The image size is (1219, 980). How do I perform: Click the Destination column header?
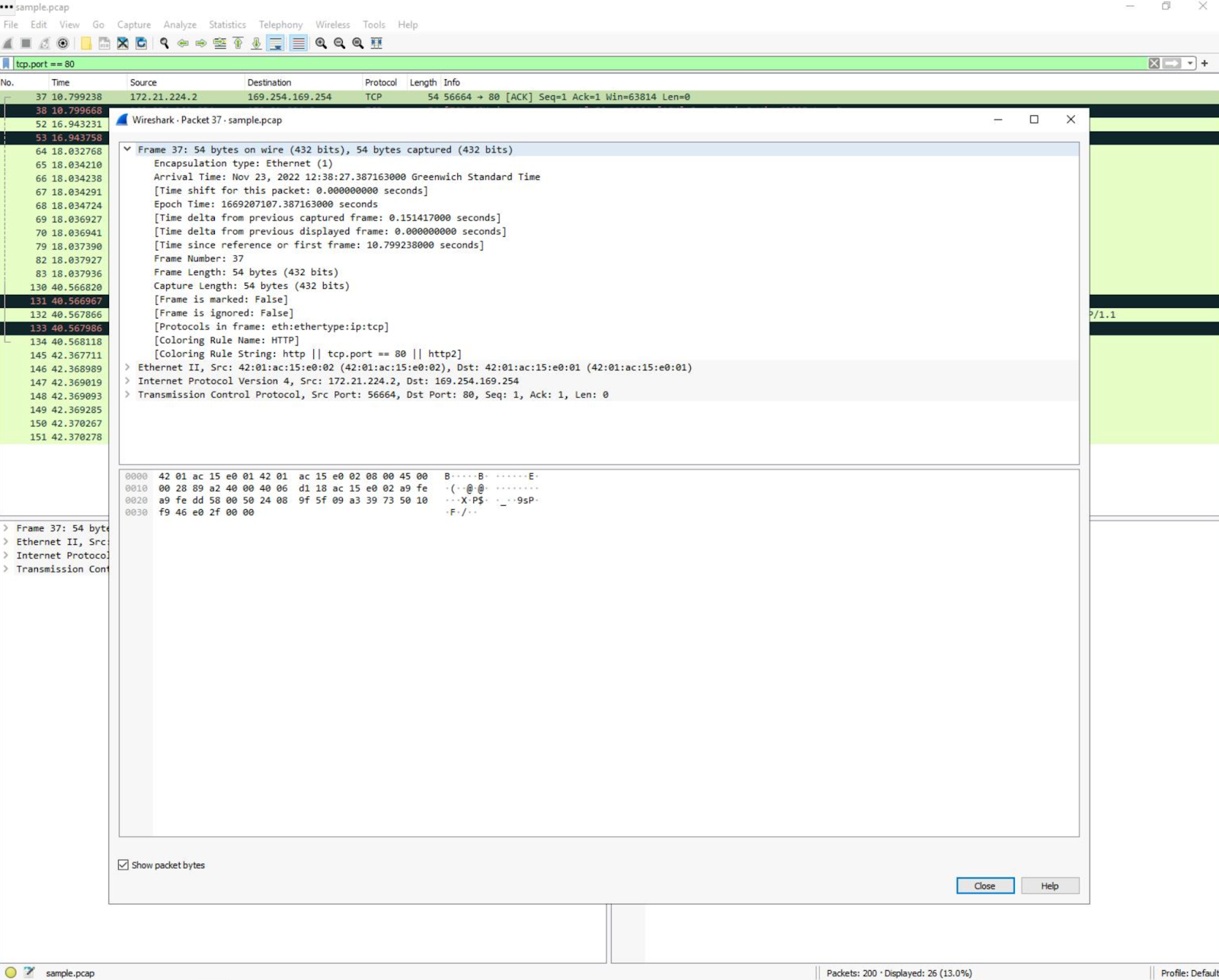click(x=303, y=82)
